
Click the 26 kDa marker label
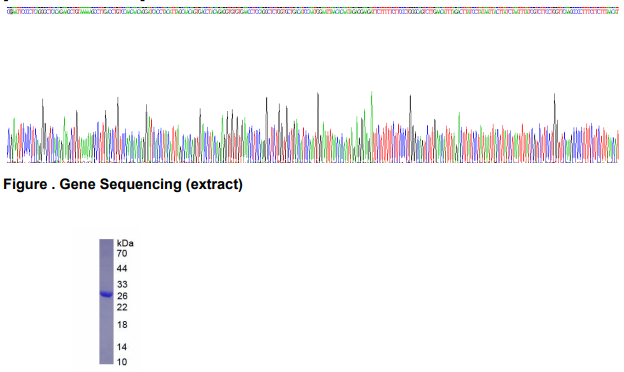[x=122, y=296]
